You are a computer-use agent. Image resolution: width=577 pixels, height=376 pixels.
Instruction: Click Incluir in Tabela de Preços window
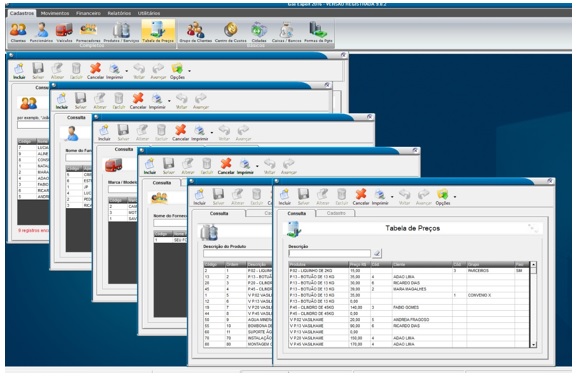pos(284,197)
